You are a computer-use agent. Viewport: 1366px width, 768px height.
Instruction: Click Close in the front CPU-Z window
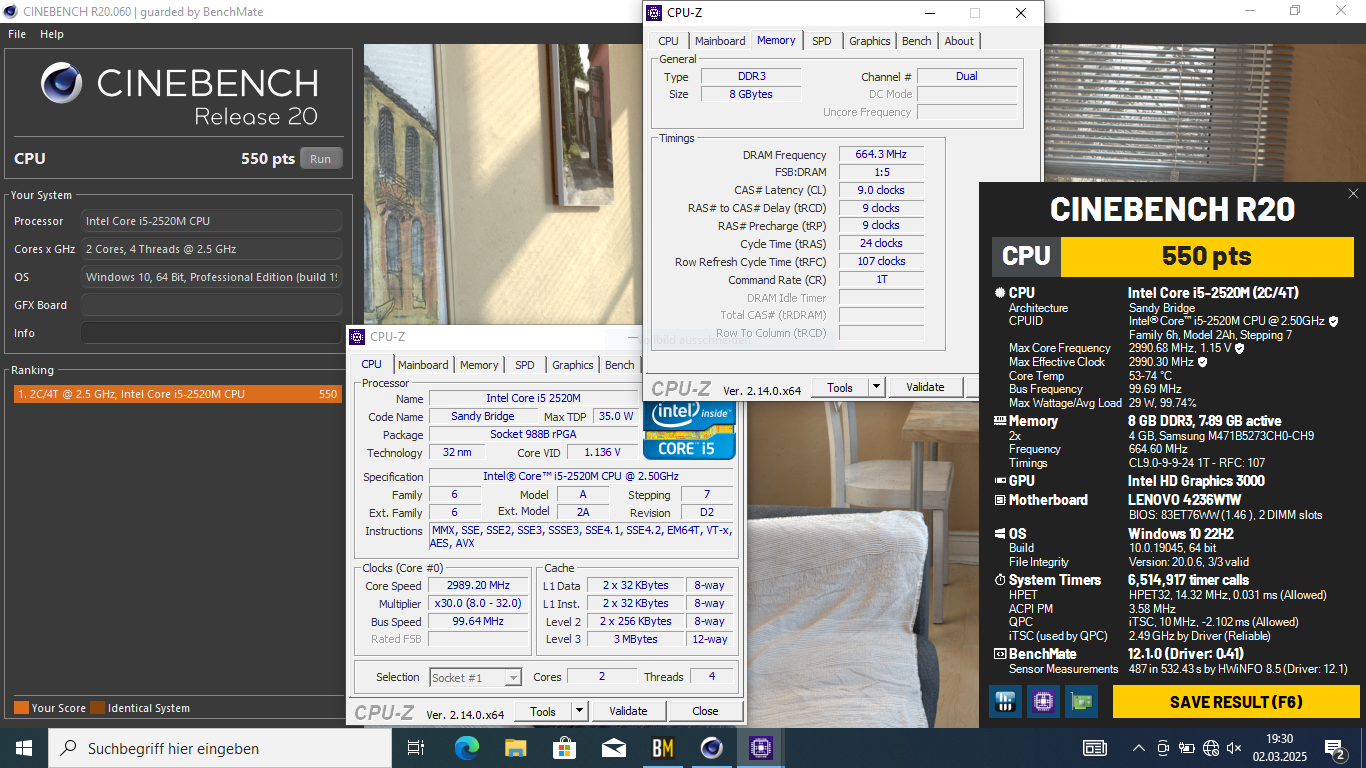[705, 711]
